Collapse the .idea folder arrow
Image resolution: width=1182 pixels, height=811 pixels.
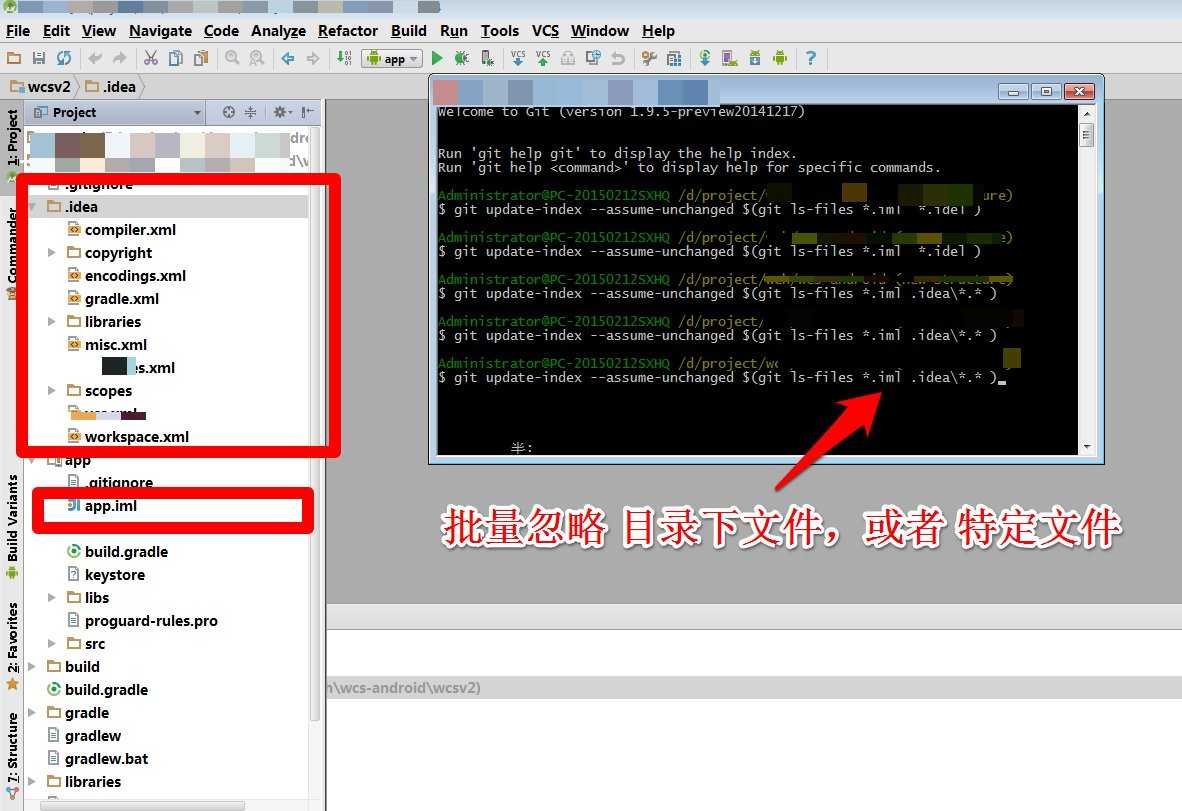pyautogui.click(x=33, y=207)
